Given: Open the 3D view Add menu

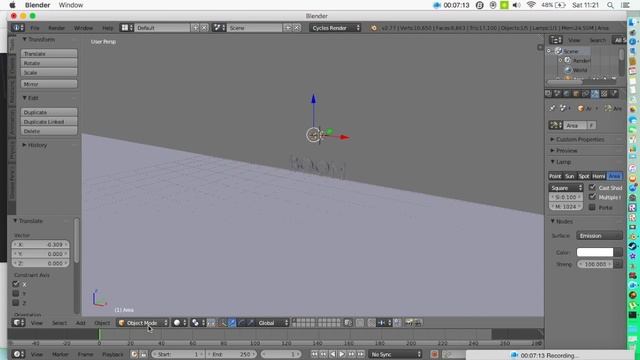Looking at the screenshot, I should tap(81, 322).
